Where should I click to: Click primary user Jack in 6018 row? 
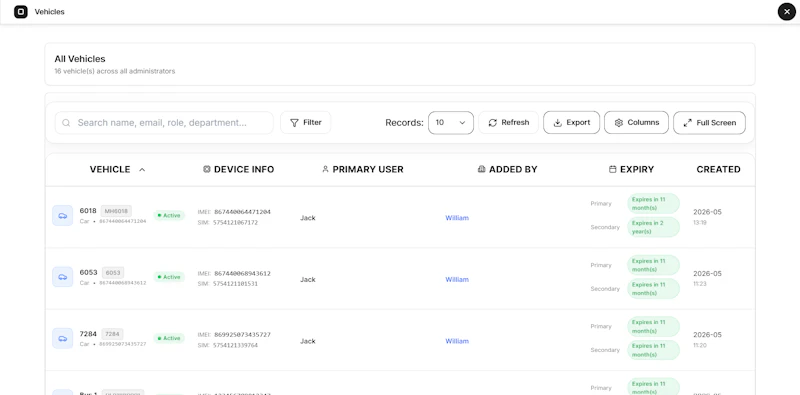point(308,218)
